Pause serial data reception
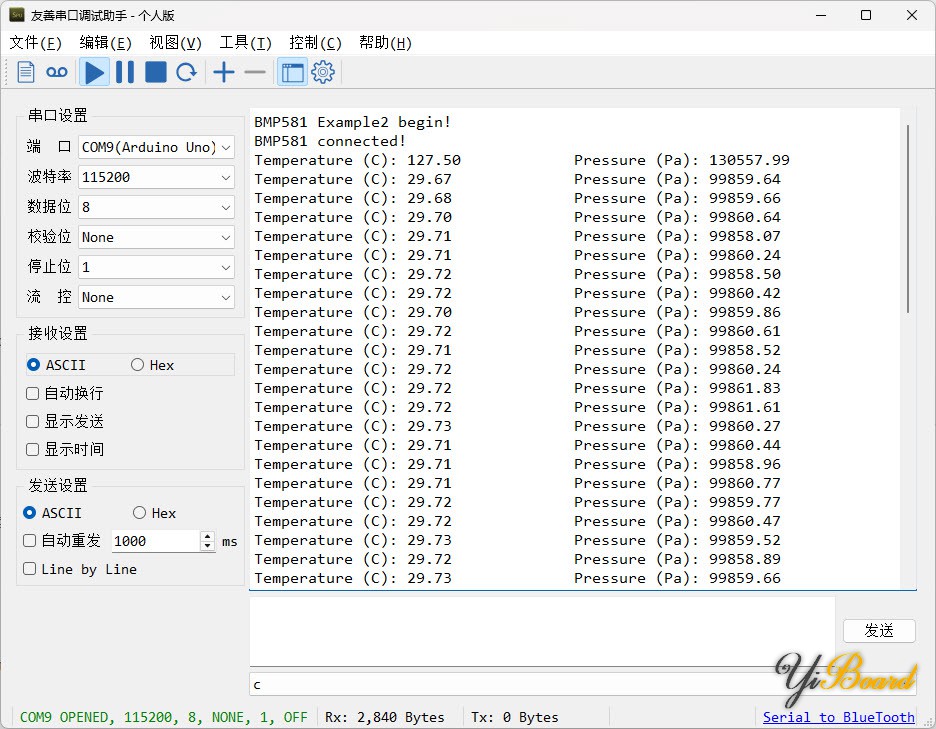Screen dimensions: 936x729 coord(124,71)
